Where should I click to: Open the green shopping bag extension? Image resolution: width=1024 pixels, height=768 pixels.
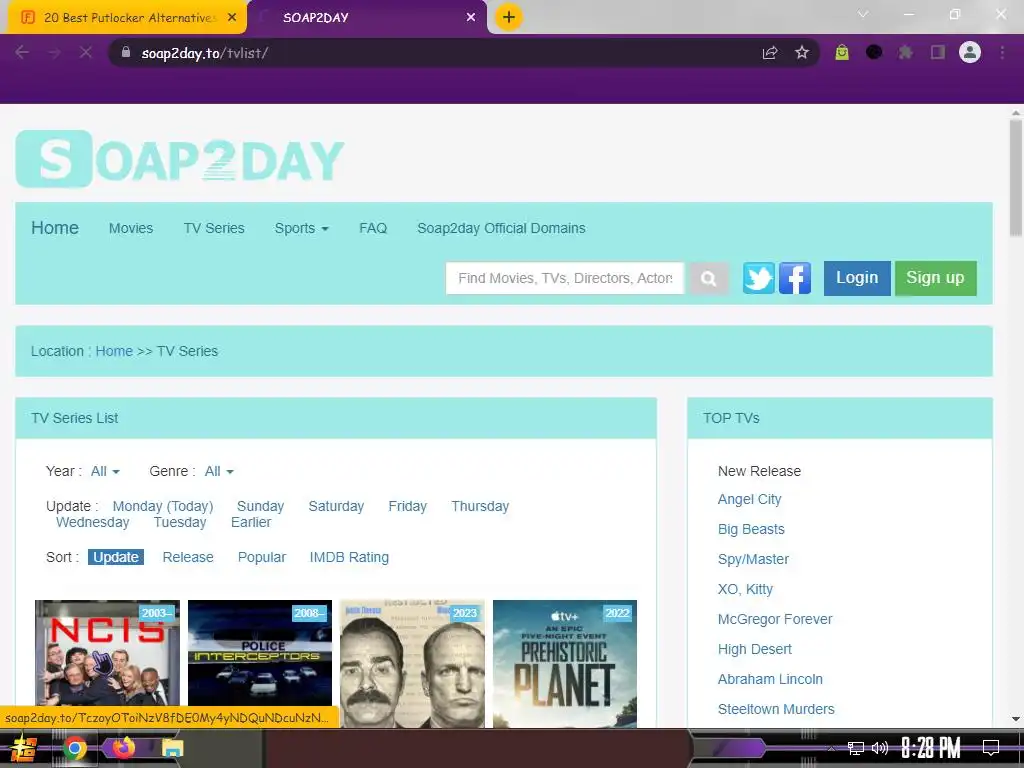coord(842,52)
